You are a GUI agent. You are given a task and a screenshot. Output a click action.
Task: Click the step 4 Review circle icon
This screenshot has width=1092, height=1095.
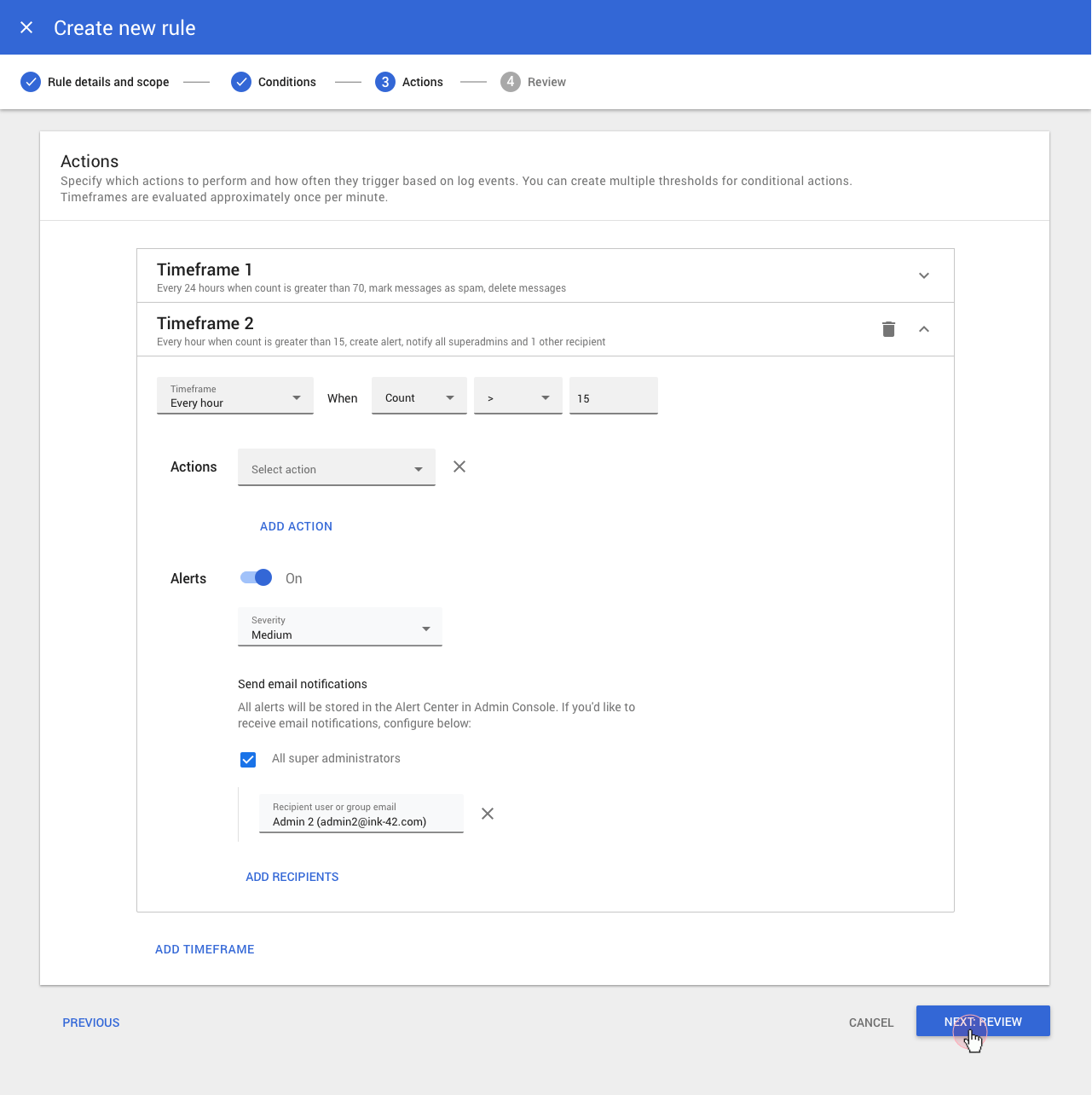511,82
